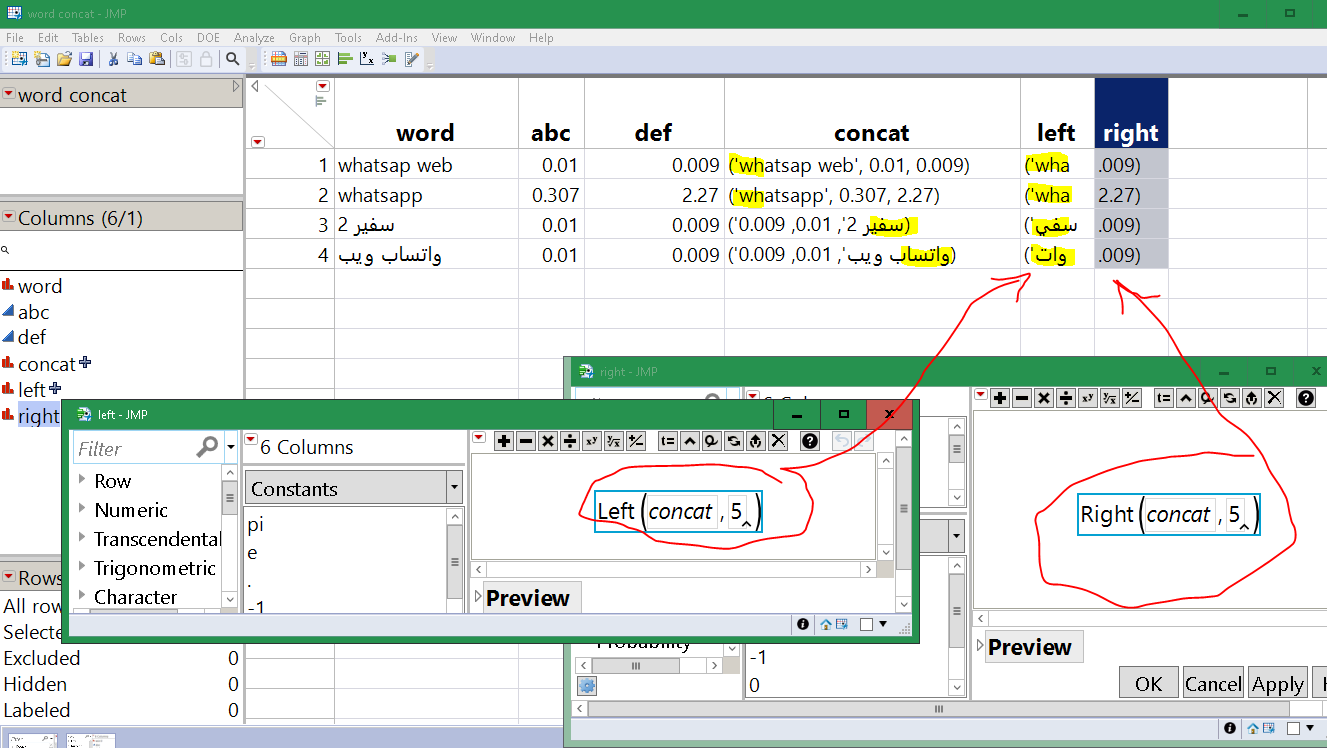Apply the Right formula changes
Viewport: 1327px width, 748px height.
click(x=1277, y=682)
